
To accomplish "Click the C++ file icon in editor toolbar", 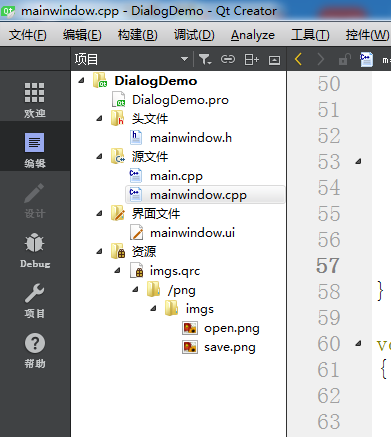I will click(366, 59).
